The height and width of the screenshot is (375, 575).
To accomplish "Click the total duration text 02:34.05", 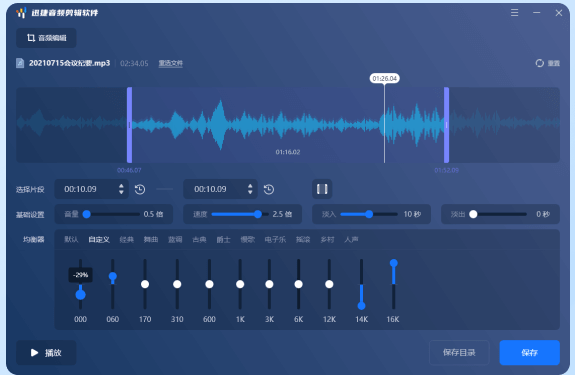I will pyautogui.click(x=134, y=63).
